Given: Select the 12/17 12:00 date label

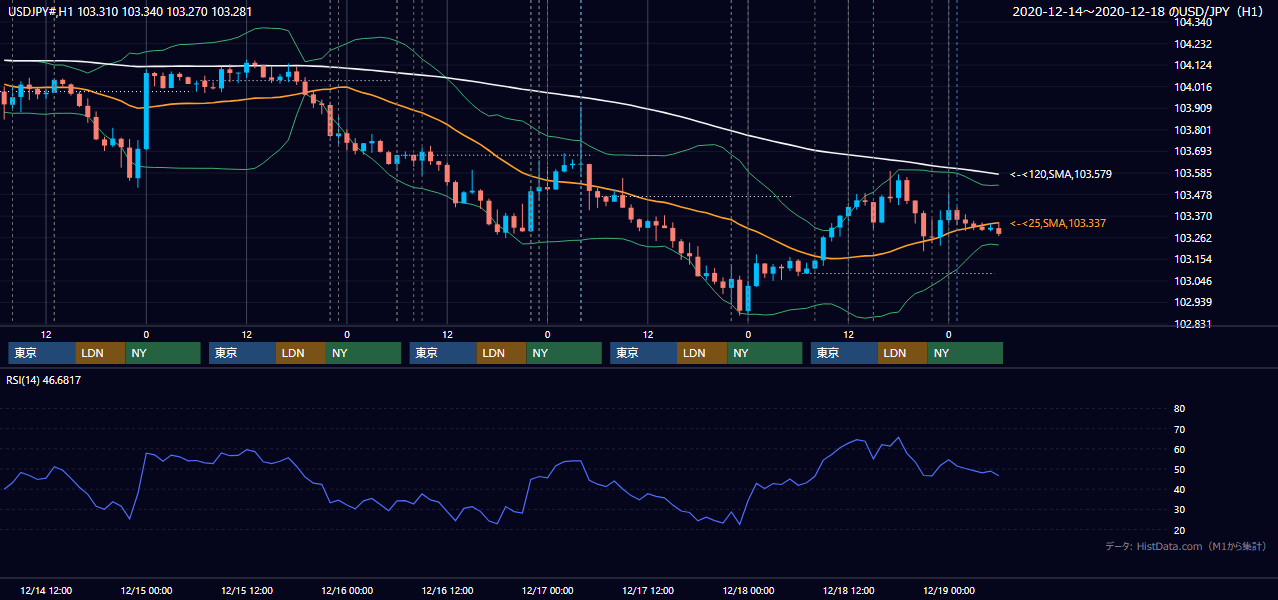Looking at the screenshot, I should click(648, 590).
